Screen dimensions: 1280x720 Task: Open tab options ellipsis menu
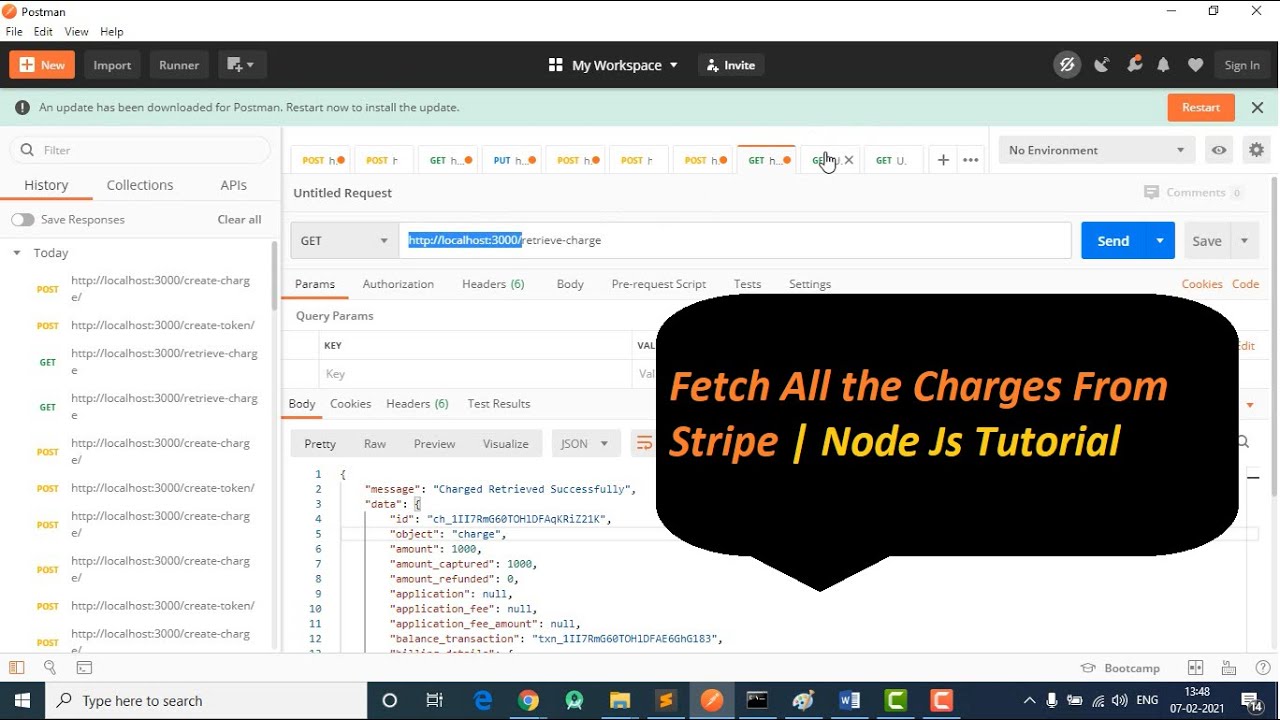[970, 160]
